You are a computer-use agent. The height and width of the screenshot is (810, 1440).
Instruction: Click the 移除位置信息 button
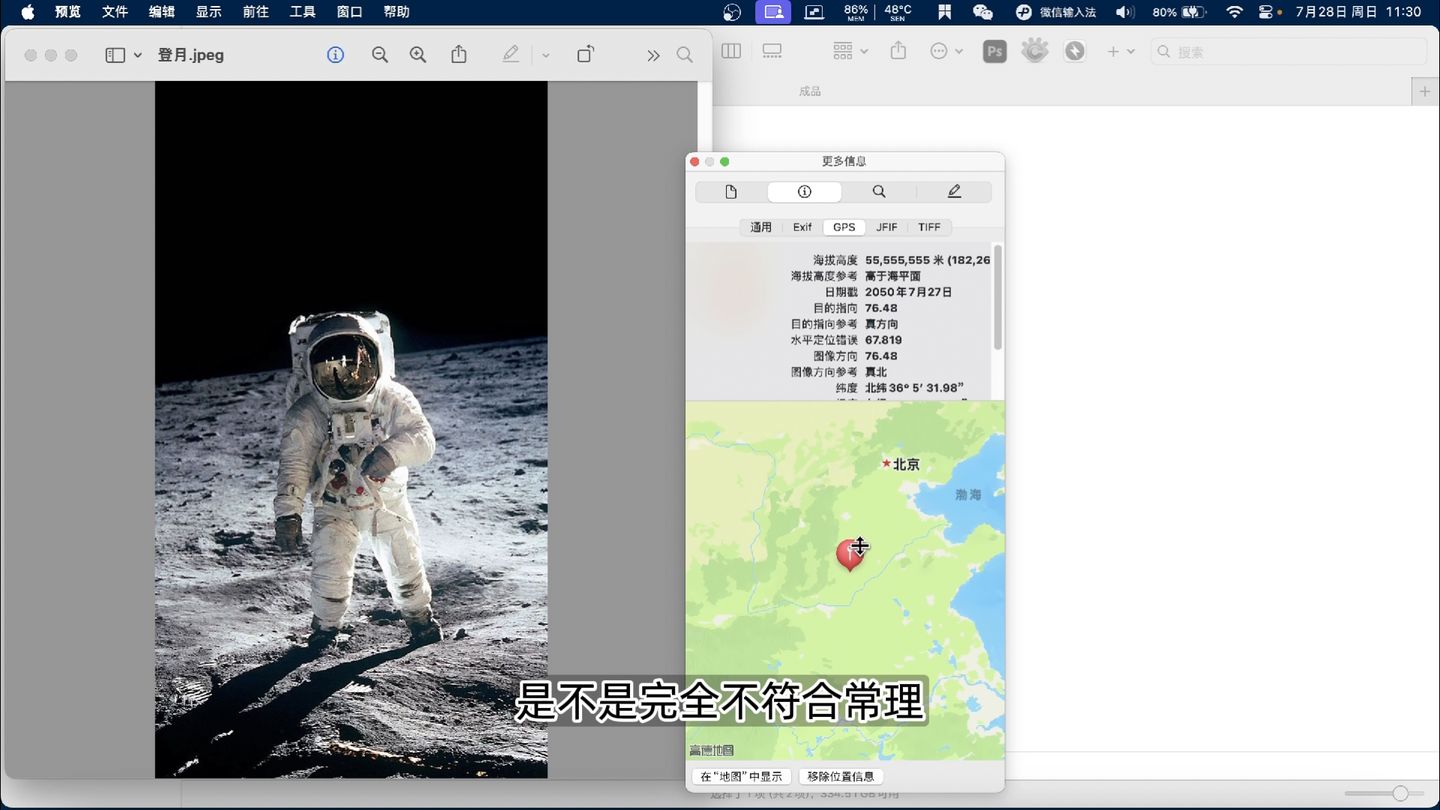tap(840, 777)
